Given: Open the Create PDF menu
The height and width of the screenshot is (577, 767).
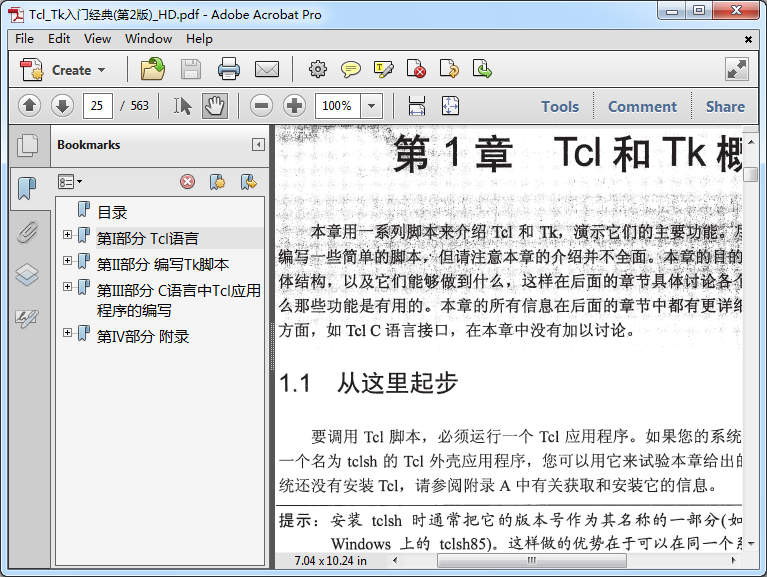Looking at the screenshot, I should (x=63, y=70).
